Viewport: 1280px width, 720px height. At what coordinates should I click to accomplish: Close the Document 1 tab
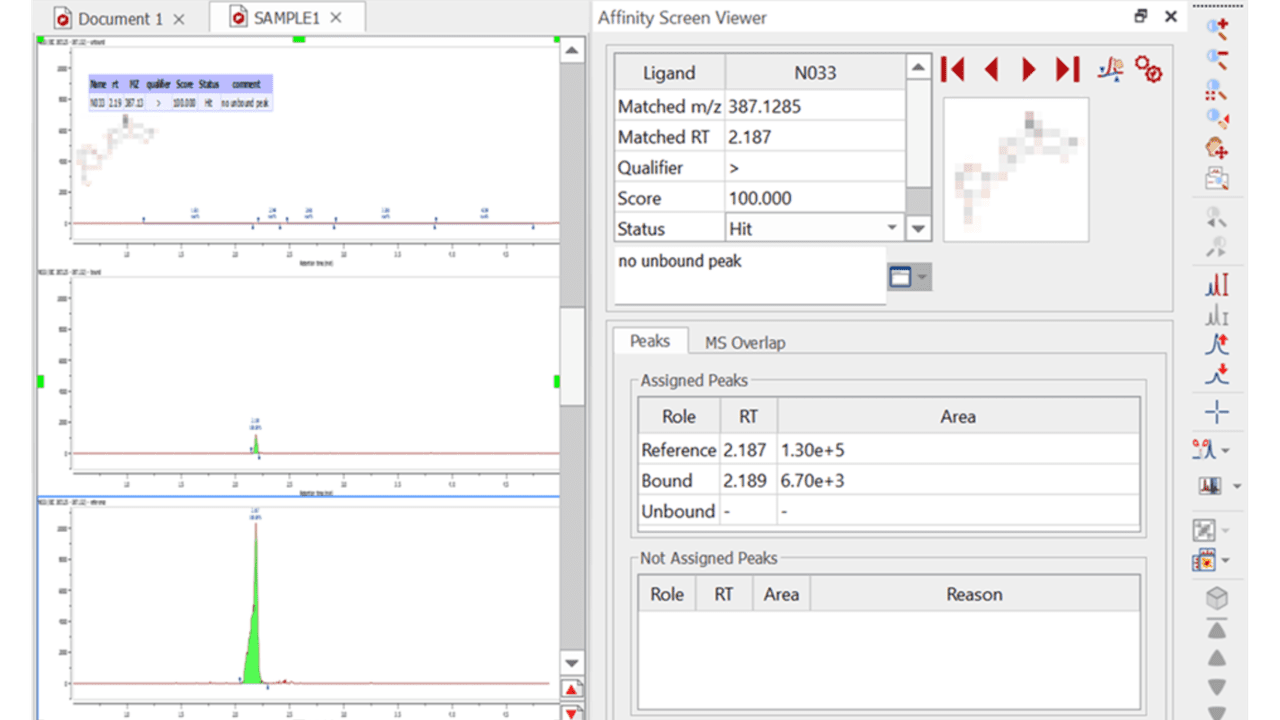[179, 19]
